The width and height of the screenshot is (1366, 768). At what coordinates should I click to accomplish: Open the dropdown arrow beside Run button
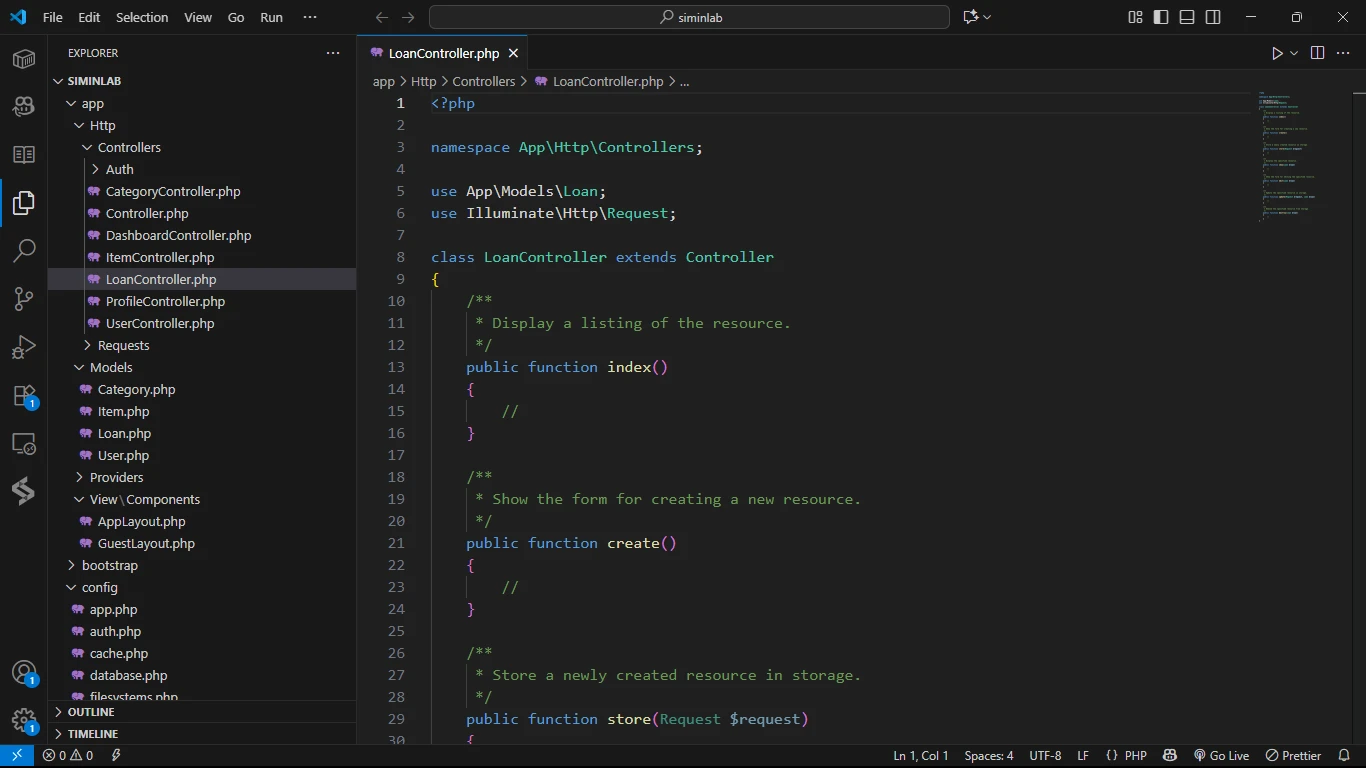pyautogui.click(x=1294, y=53)
